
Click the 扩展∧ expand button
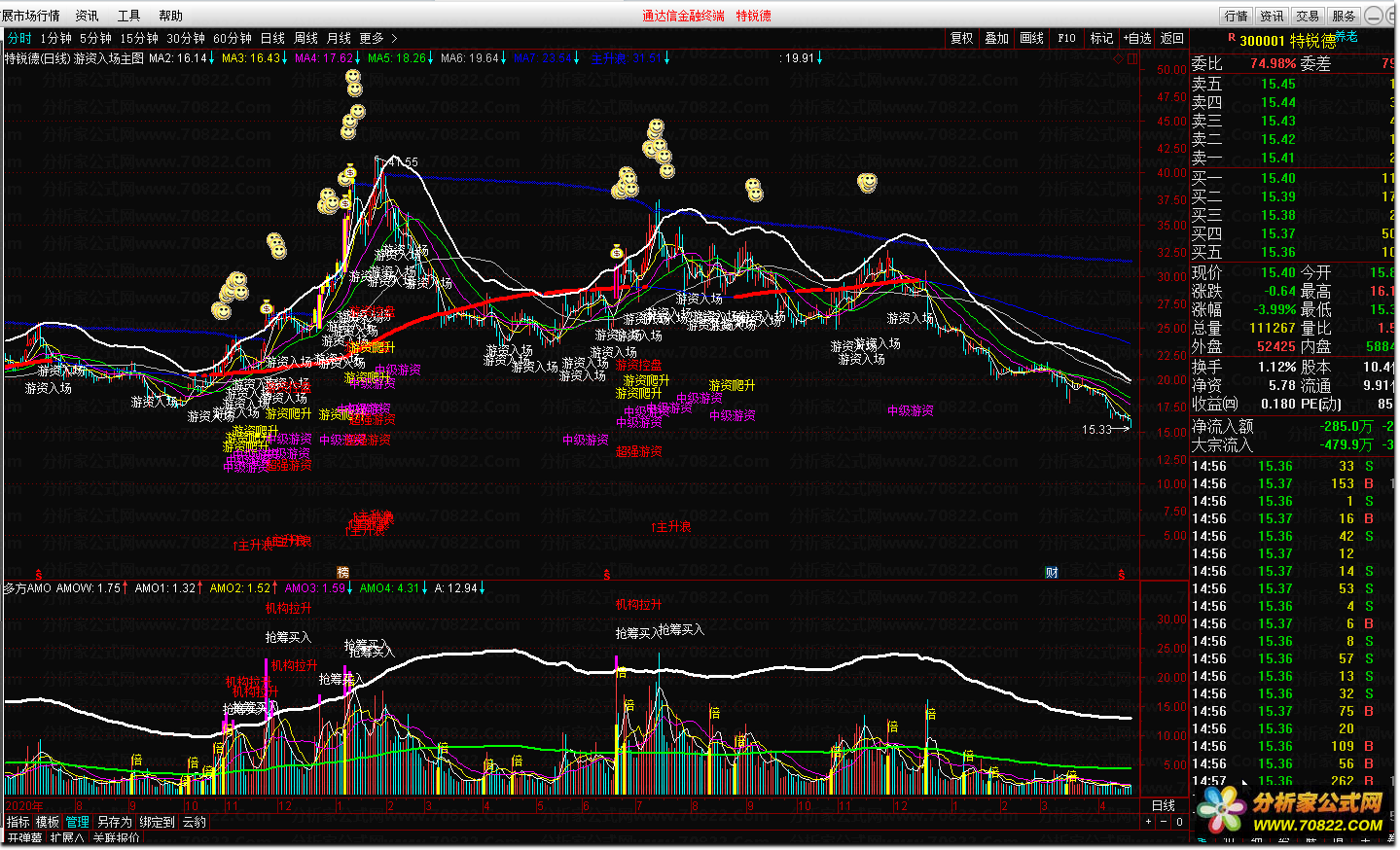point(67,837)
